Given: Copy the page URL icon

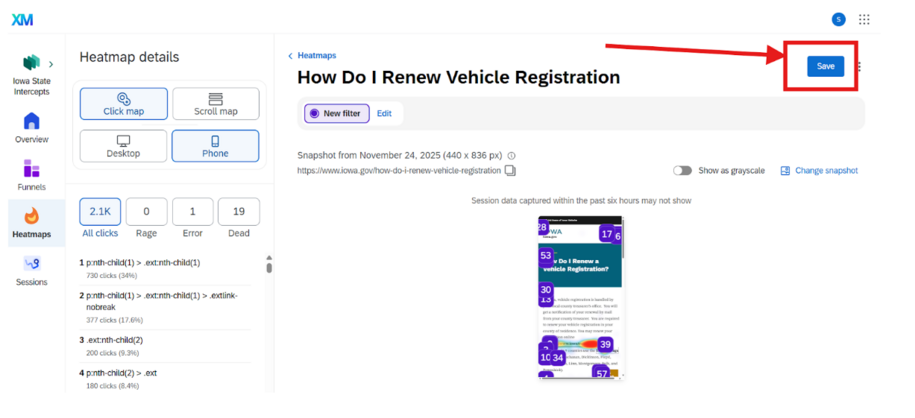Looking at the screenshot, I should click(x=510, y=171).
